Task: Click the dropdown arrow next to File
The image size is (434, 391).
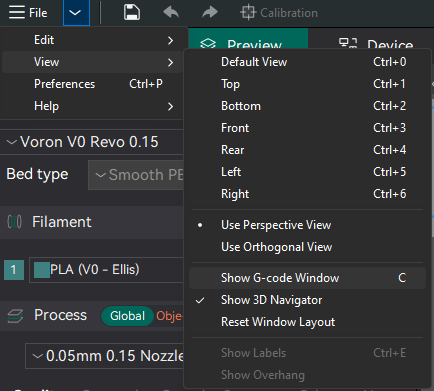Action: coord(76,13)
